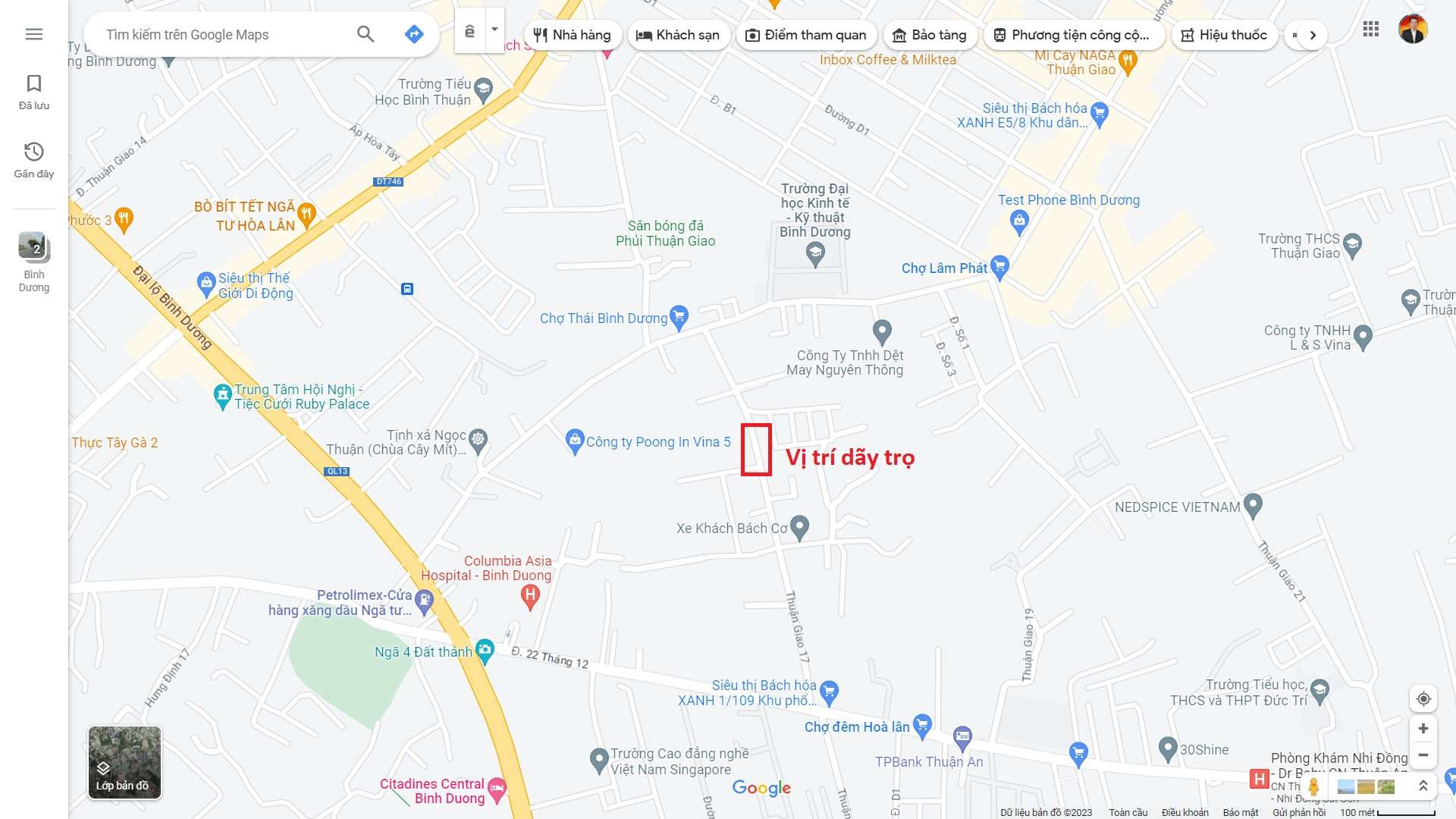Open the Điều khoản terms link
This screenshot has height=819, width=1456.
(1185, 812)
